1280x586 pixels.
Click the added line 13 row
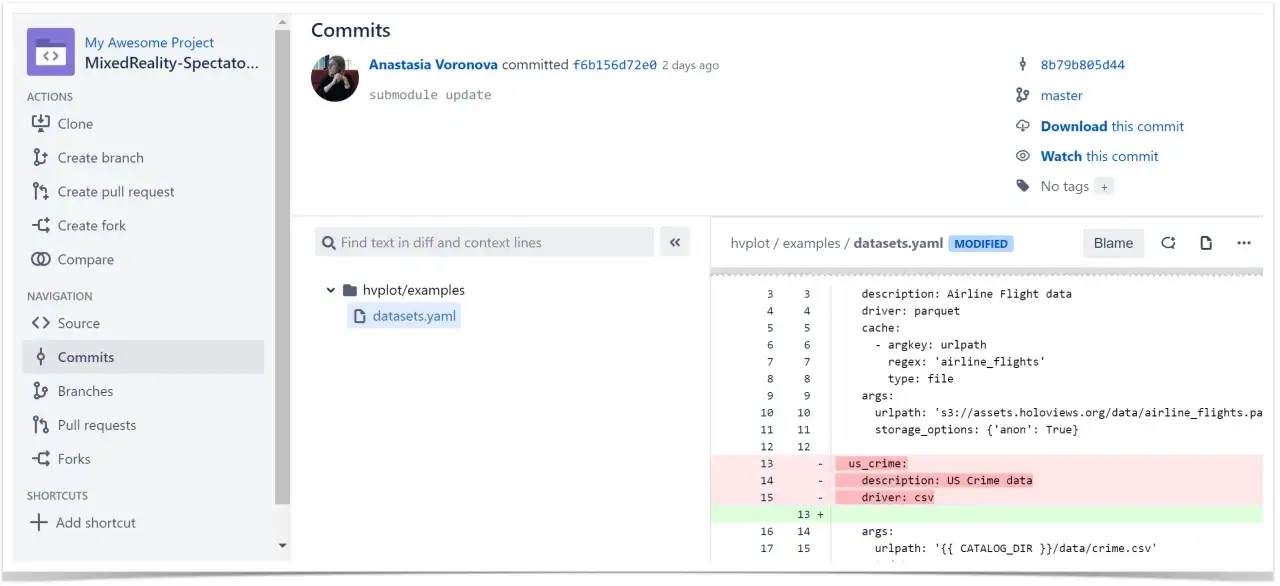987,514
